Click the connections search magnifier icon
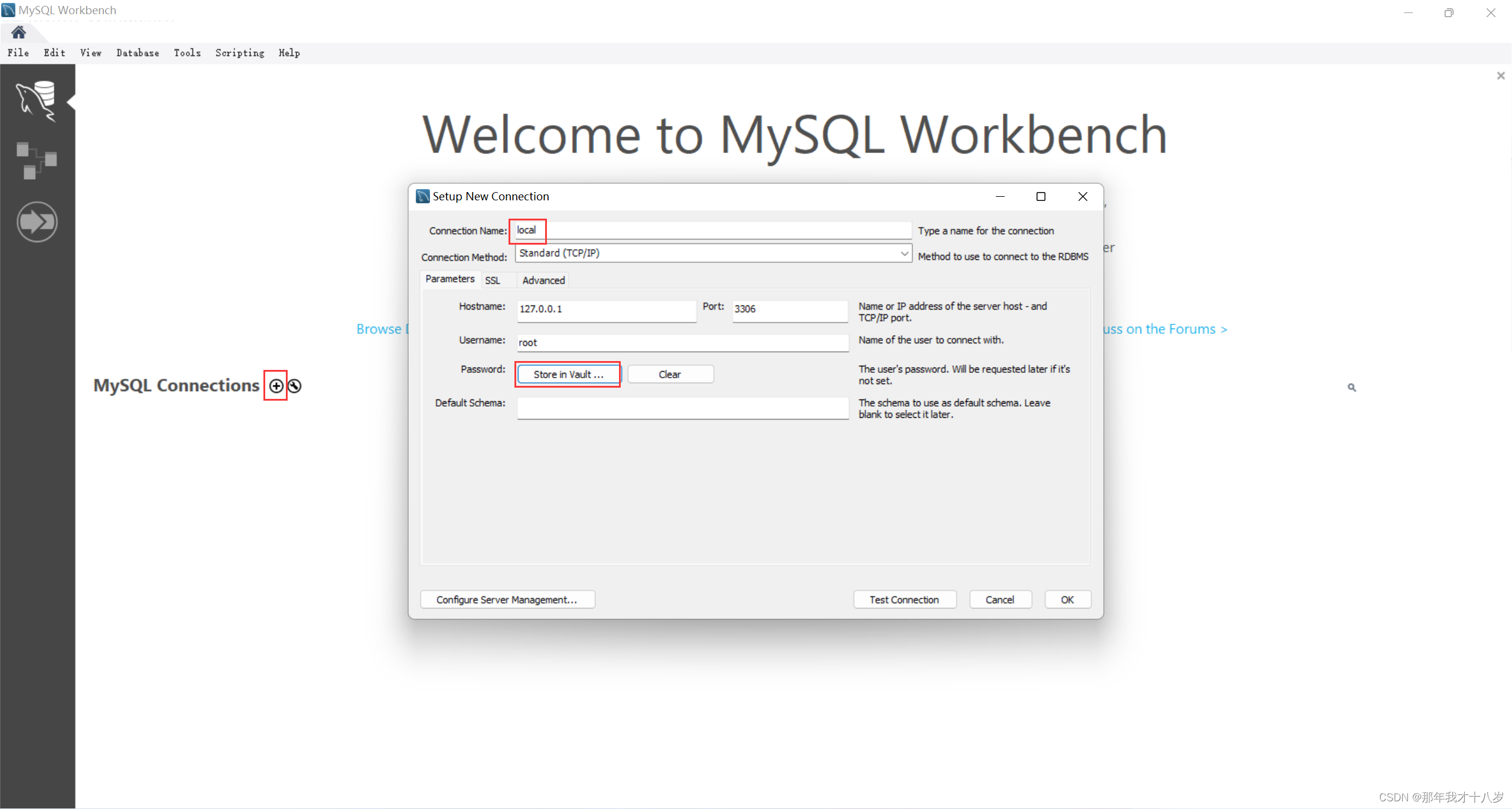Viewport: 1512px width, 809px height. pyautogui.click(x=1351, y=388)
